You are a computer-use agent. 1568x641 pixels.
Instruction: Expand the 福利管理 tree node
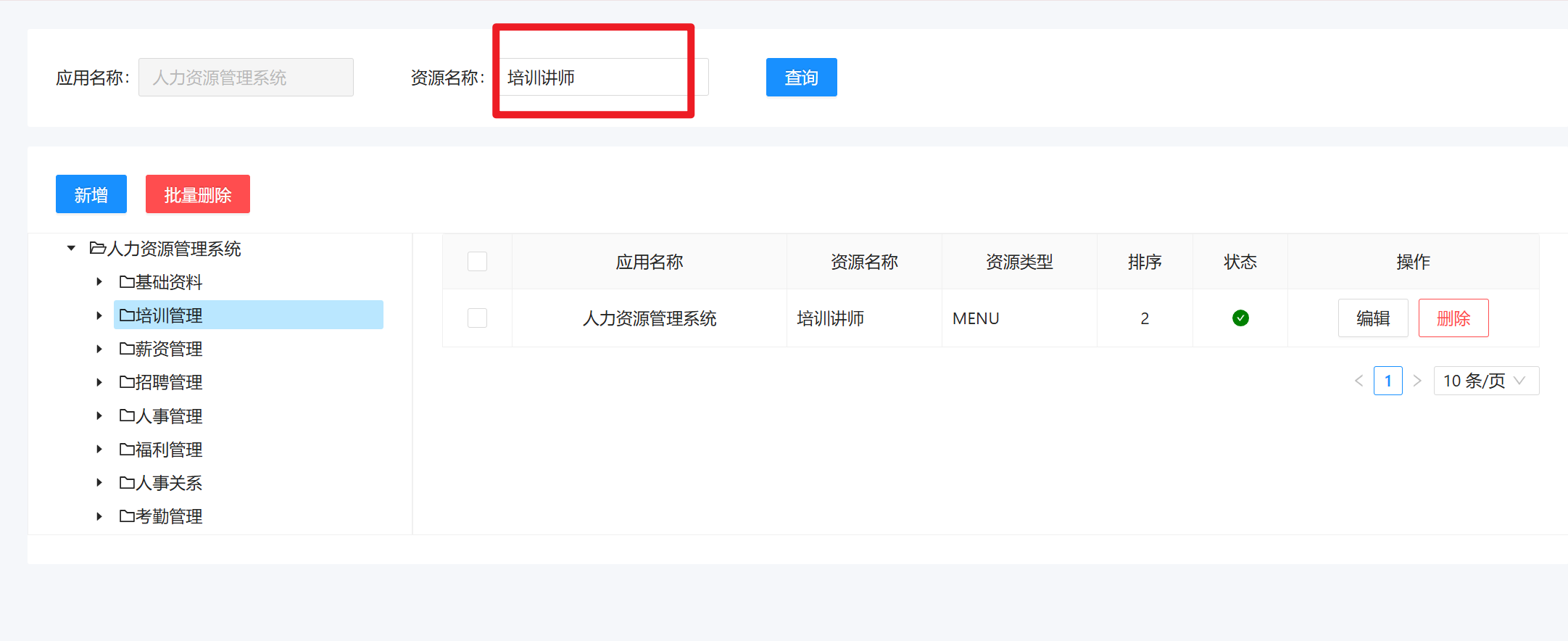pyautogui.click(x=99, y=450)
